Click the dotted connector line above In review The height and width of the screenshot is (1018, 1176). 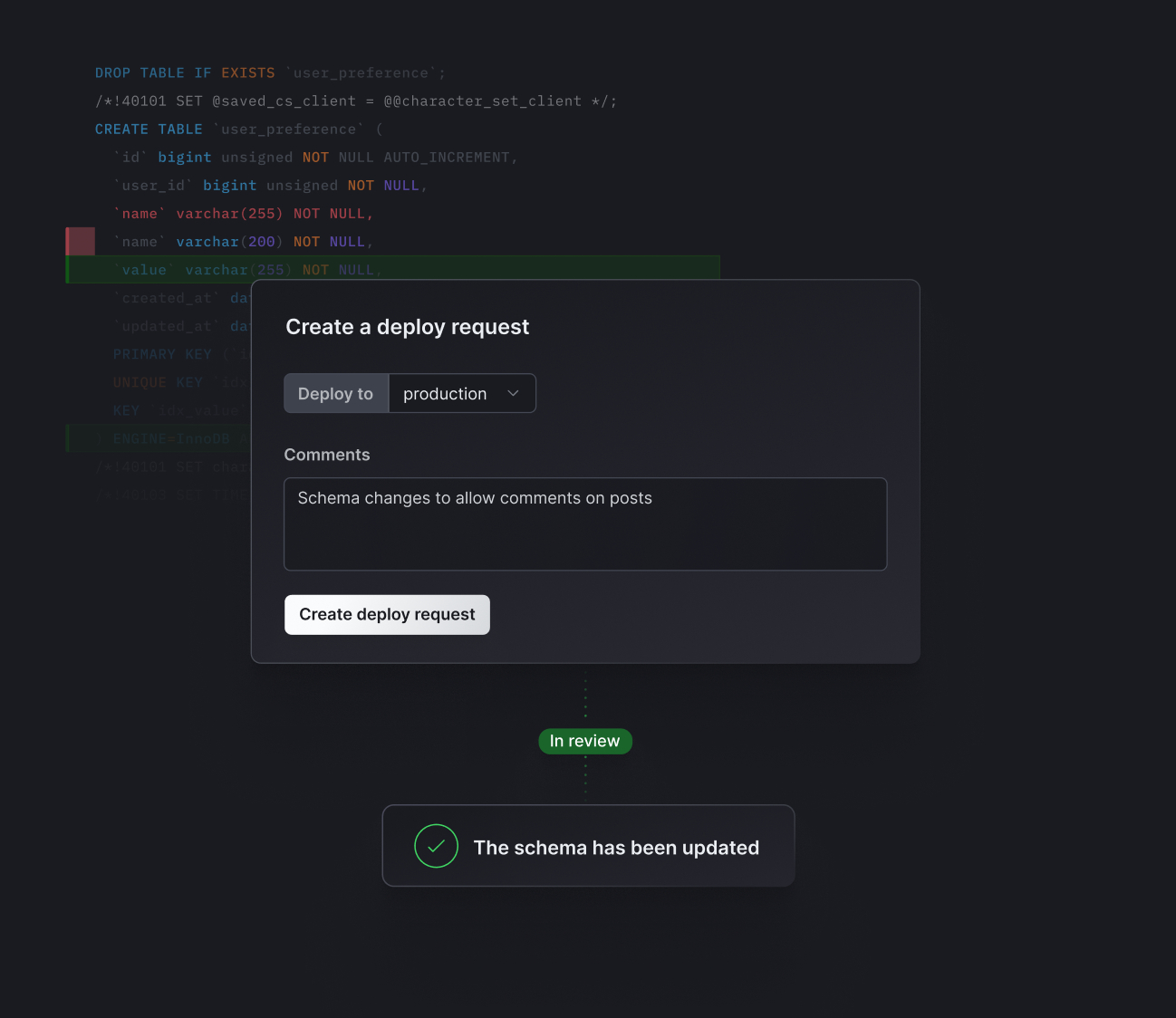pyautogui.click(x=585, y=697)
